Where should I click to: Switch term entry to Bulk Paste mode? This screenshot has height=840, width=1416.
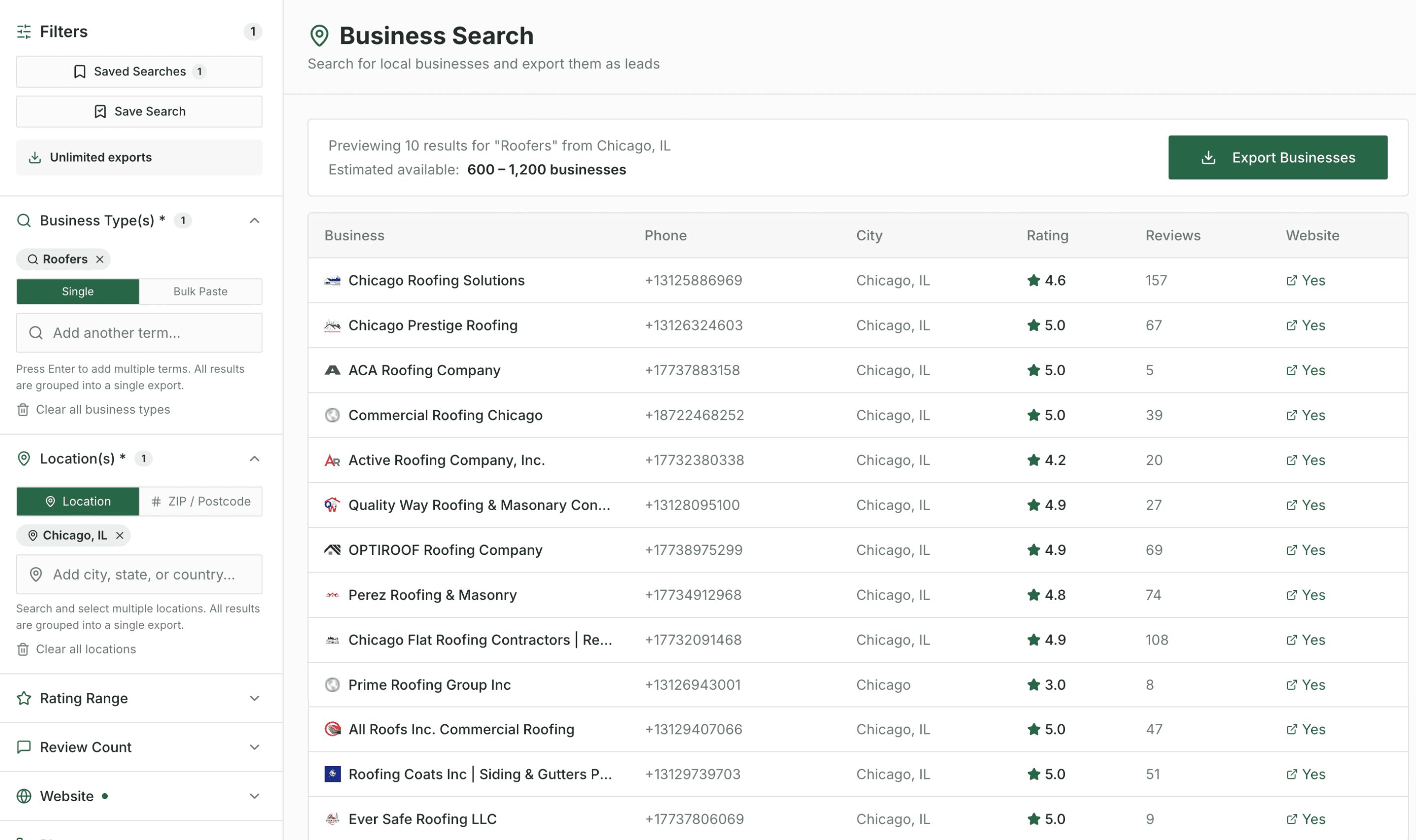[200, 291]
